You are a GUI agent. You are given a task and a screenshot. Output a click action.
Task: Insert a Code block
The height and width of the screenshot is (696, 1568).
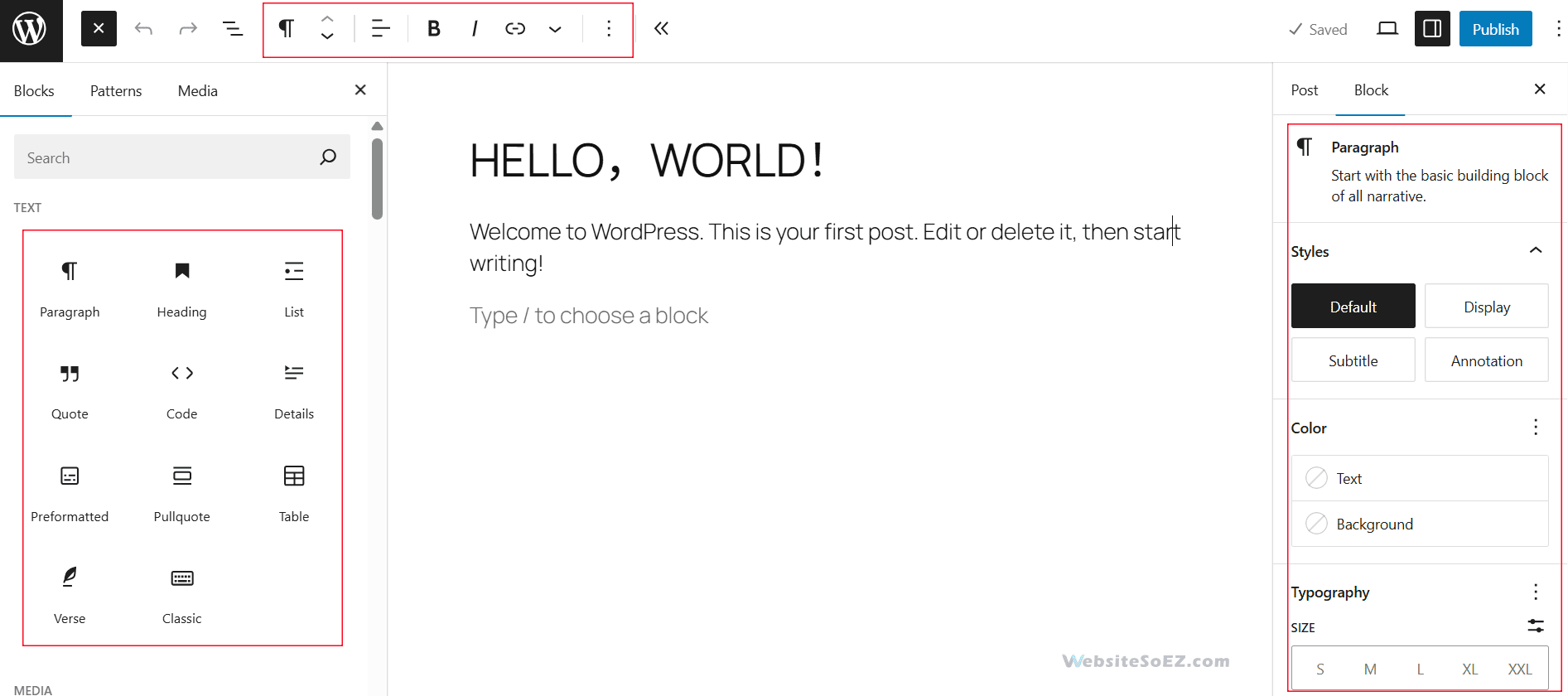click(x=182, y=390)
